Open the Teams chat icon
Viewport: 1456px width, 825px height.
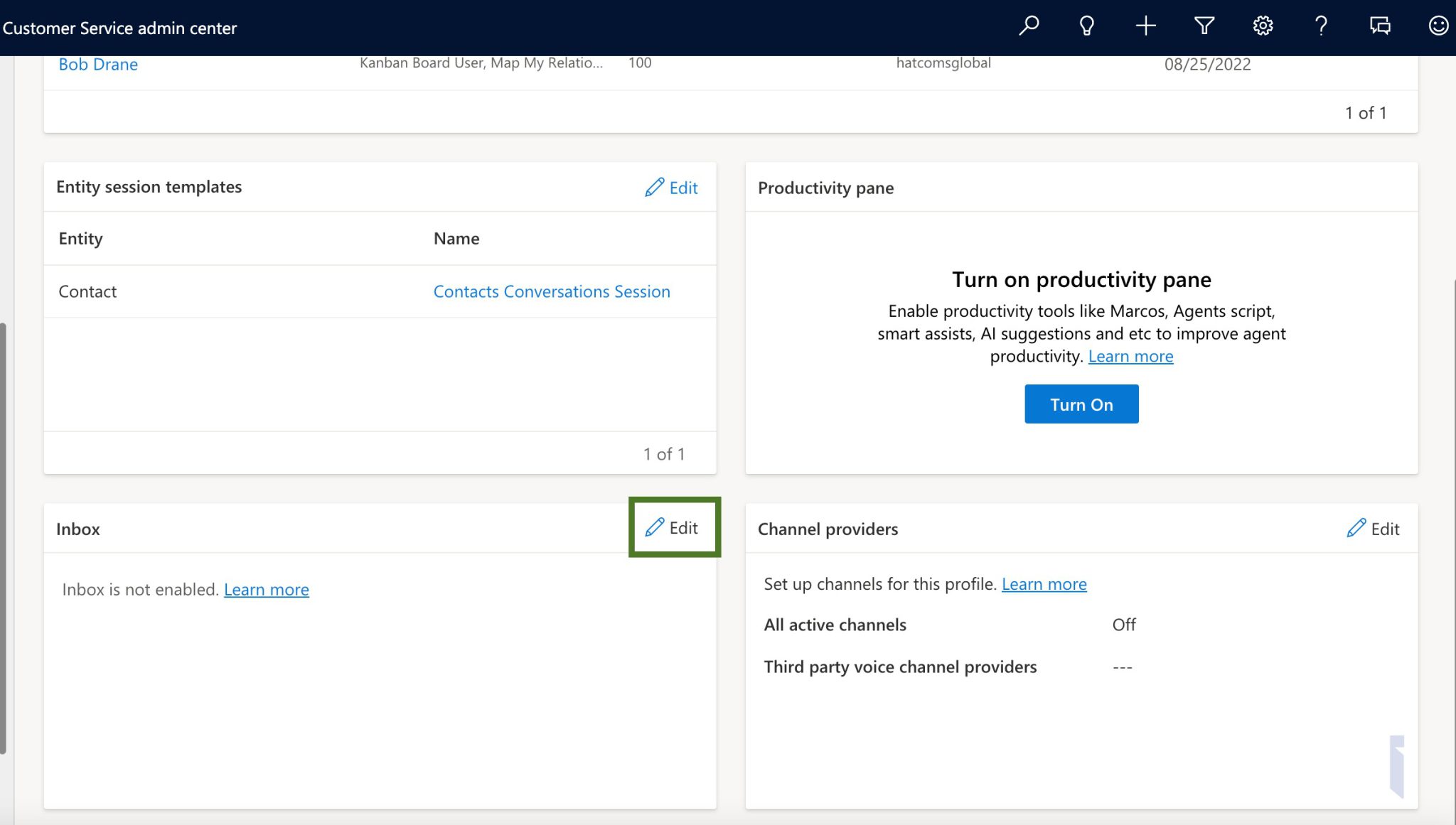1379,26
